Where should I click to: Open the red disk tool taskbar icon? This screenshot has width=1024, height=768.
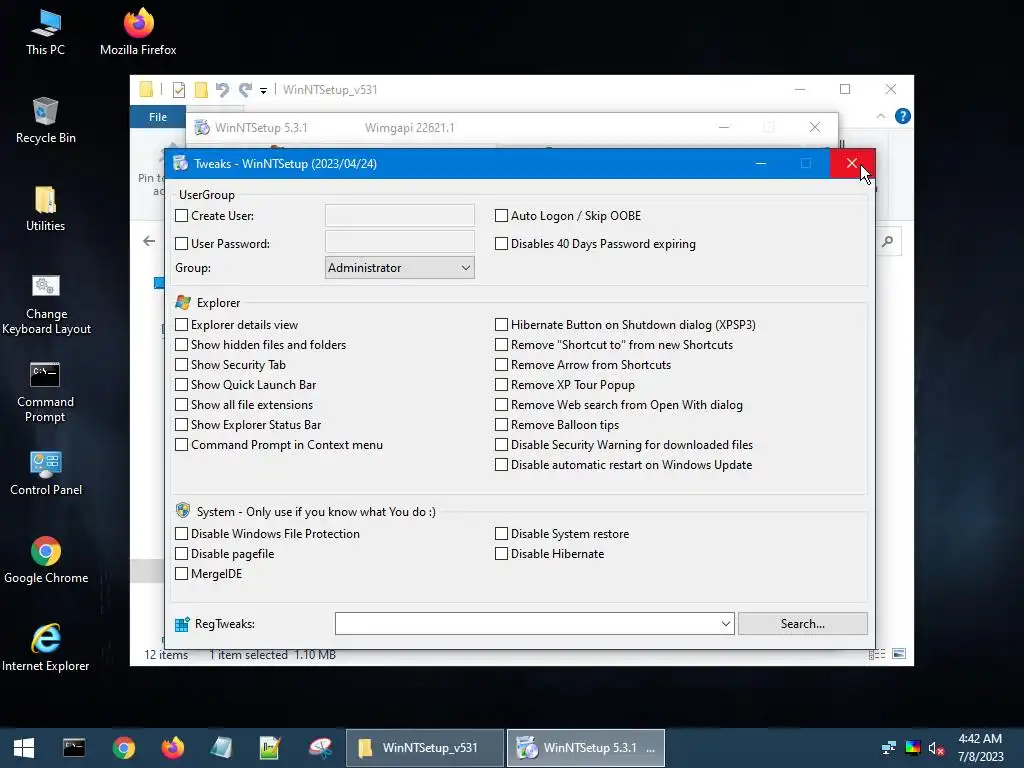321,748
